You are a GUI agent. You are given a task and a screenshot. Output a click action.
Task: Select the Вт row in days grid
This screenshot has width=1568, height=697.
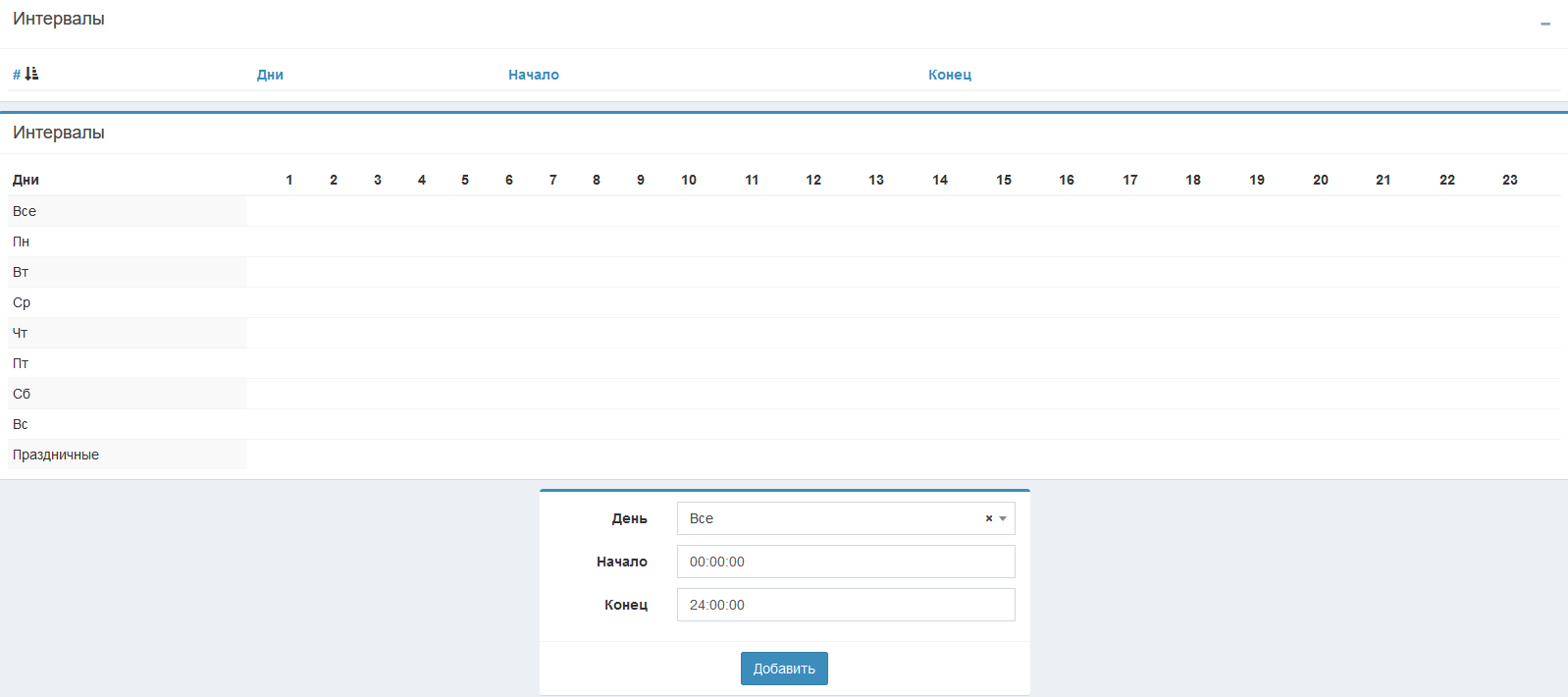[x=21, y=272]
